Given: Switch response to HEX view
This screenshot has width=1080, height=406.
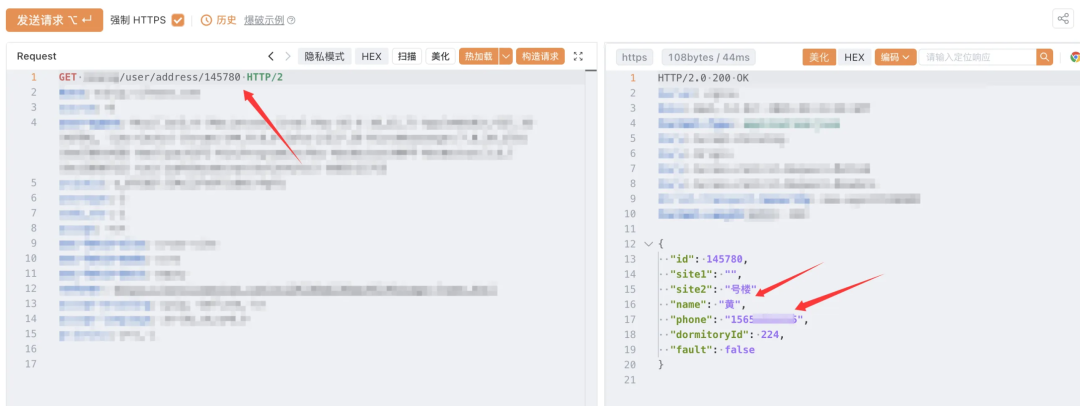Looking at the screenshot, I should (x=854, y=57).
